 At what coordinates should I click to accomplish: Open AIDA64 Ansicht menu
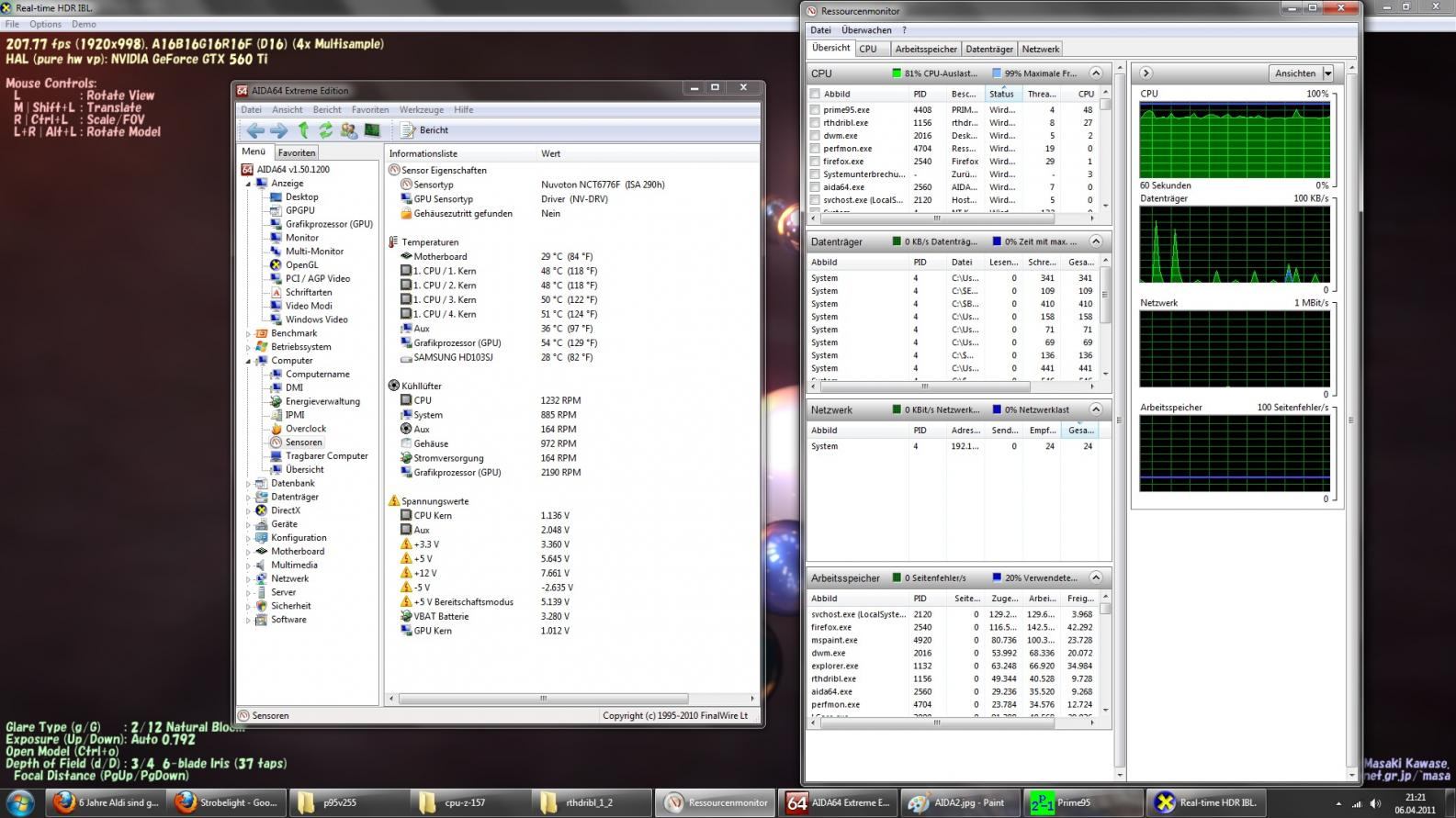pyautogui.click(x=288, y=109)
